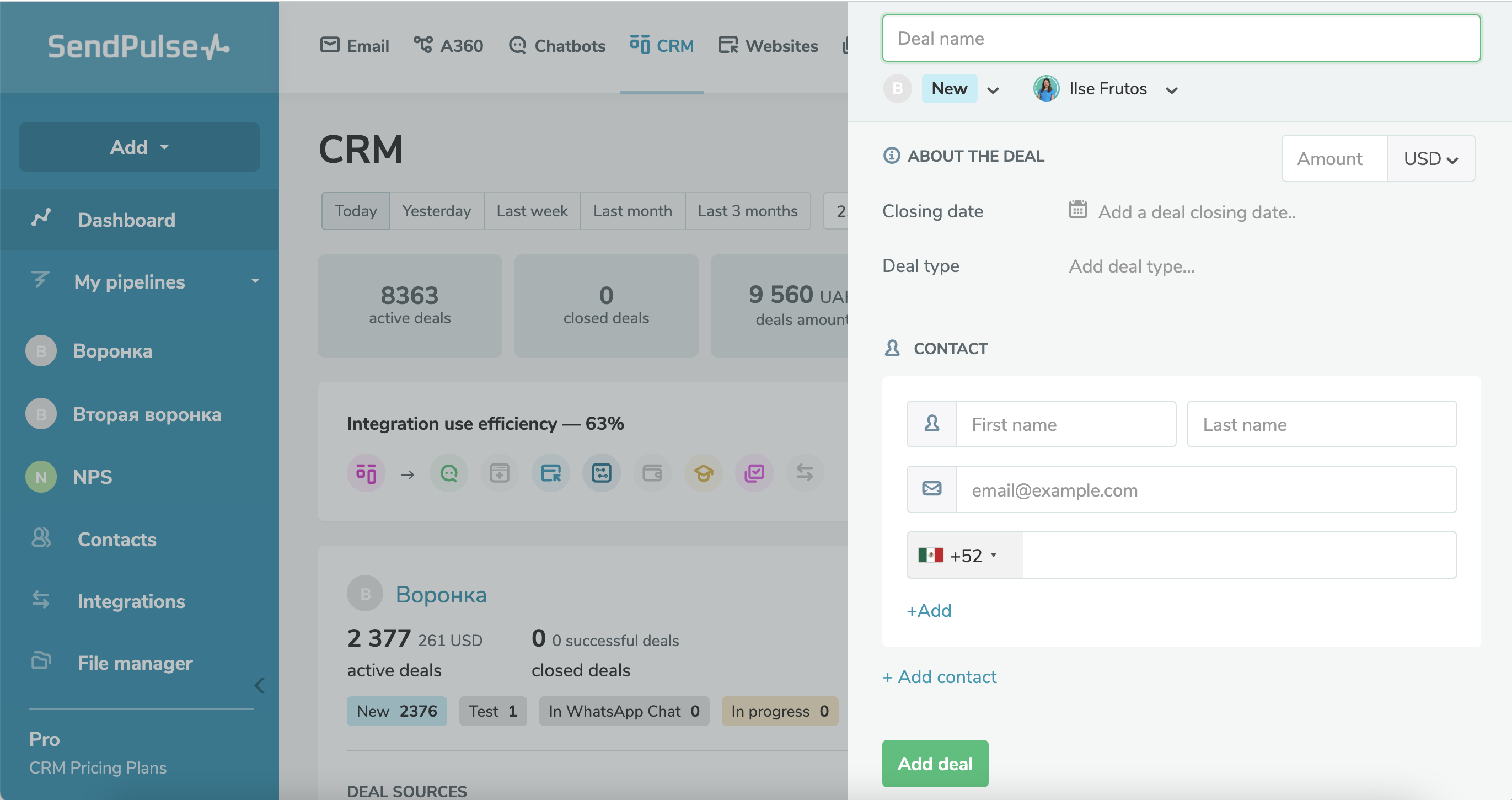Click the purple checkmark integration icon
The height and width of the screenshot is (800, 1512).
point(754,473)
